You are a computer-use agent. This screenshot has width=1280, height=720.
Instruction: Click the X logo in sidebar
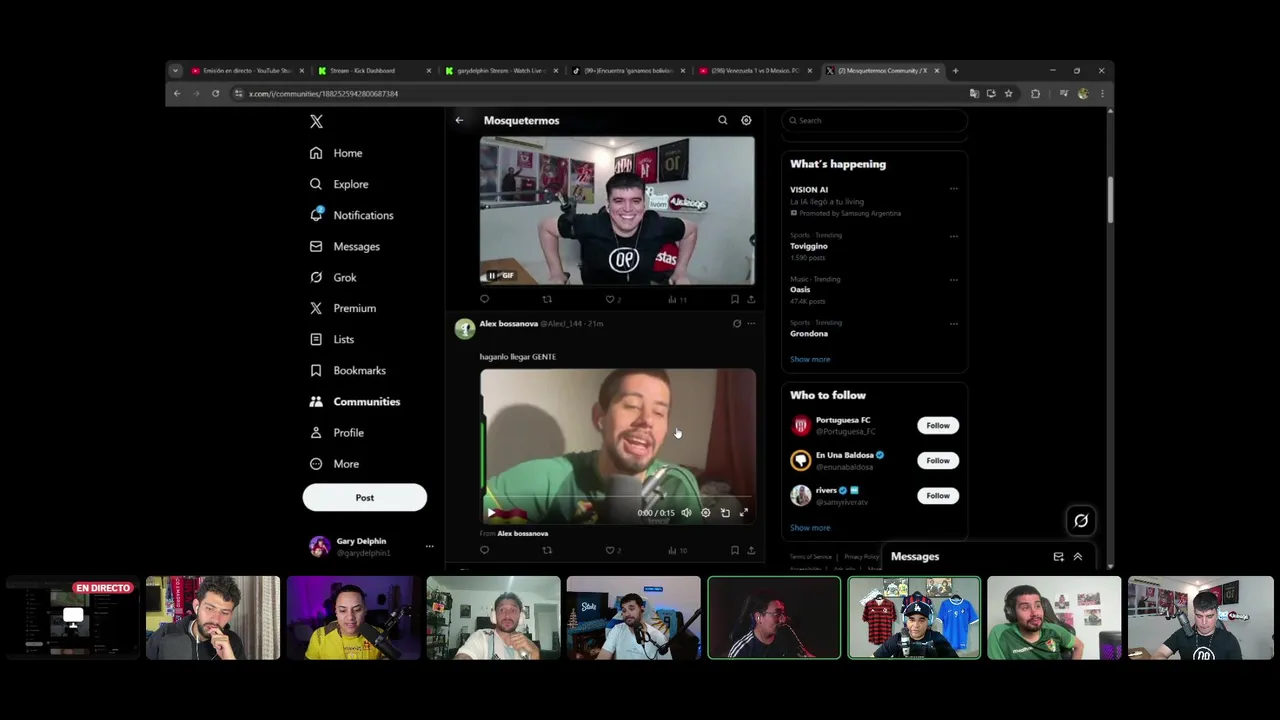tap(316, 121)
